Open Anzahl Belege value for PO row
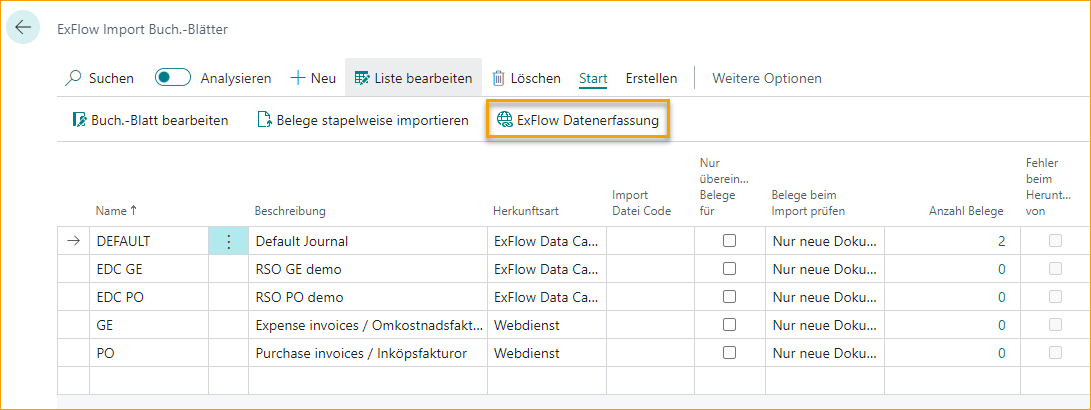Image resolution: width=1091 pixels, height=410 pixels. click(x=1002, y=353)
